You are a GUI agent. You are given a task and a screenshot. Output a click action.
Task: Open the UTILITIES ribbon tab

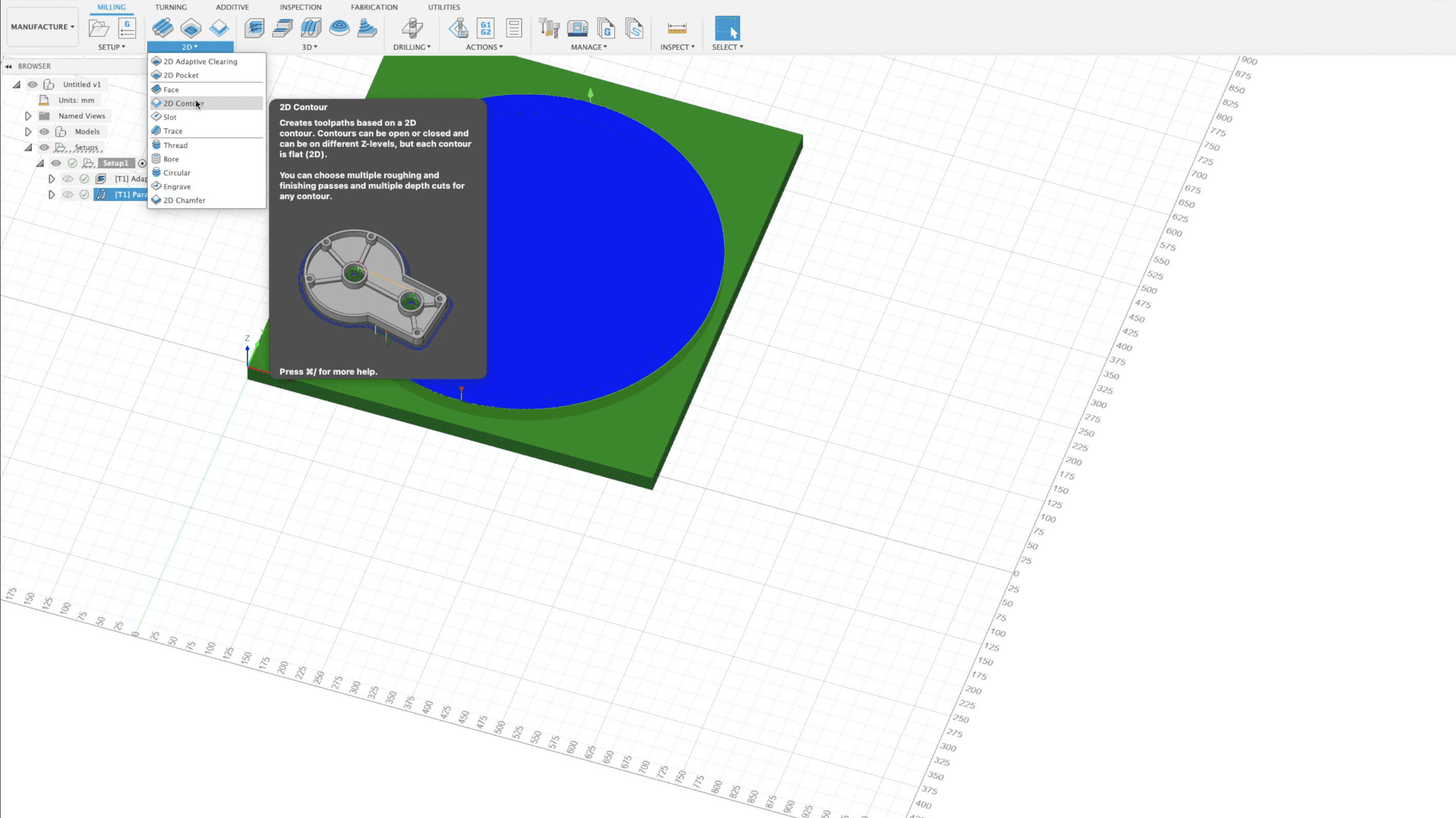pyautogui.click(x=443, y=7)
